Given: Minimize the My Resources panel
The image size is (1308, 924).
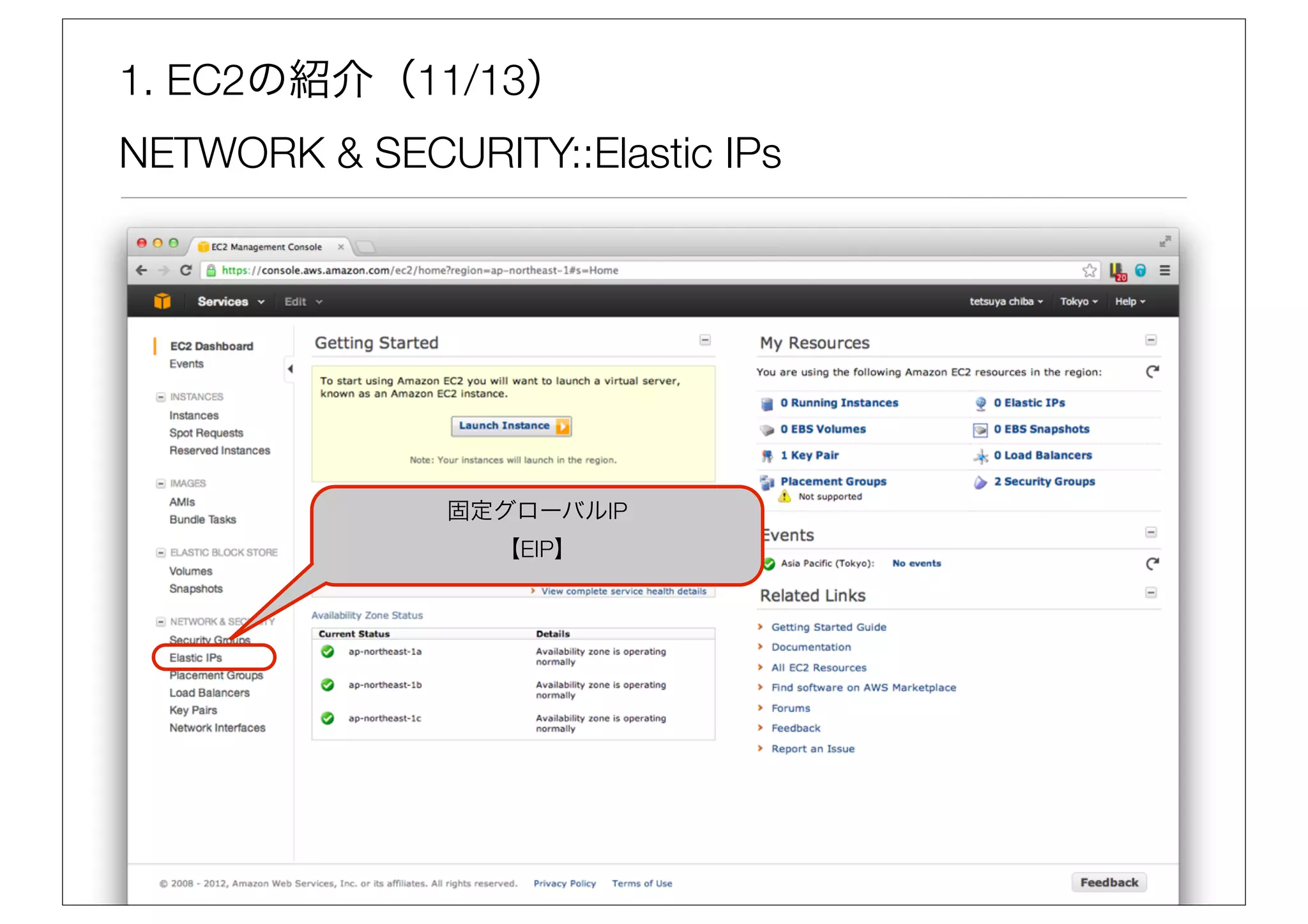Looking at the screenshot, I should [1151, 340].
